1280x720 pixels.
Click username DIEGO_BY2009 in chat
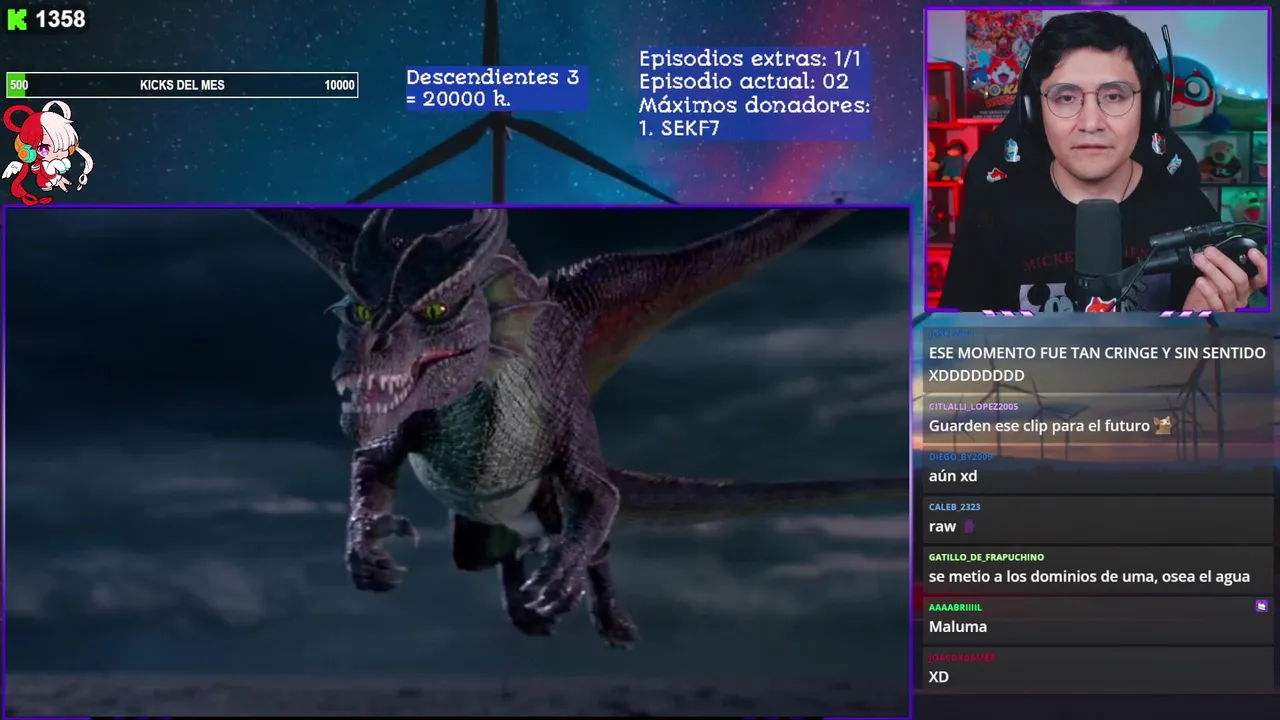pos(960,457)
